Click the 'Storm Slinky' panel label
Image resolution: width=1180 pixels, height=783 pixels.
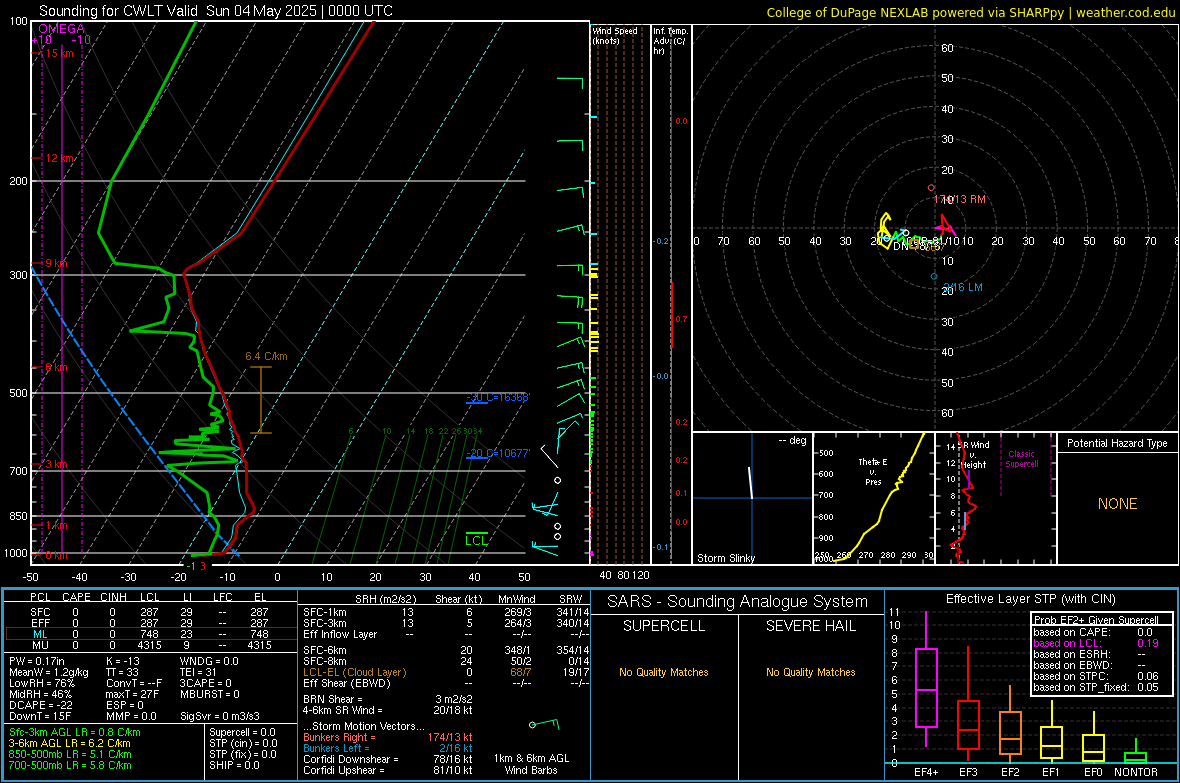point(725,558)
